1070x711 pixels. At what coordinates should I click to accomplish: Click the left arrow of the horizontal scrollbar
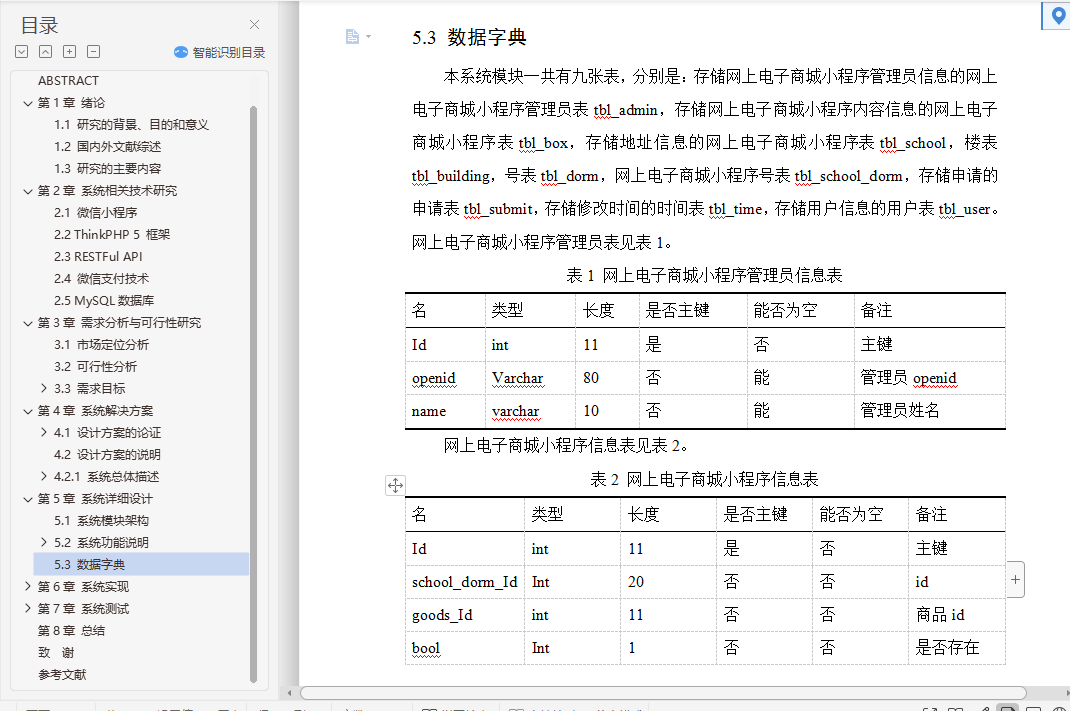pos(289,693)
